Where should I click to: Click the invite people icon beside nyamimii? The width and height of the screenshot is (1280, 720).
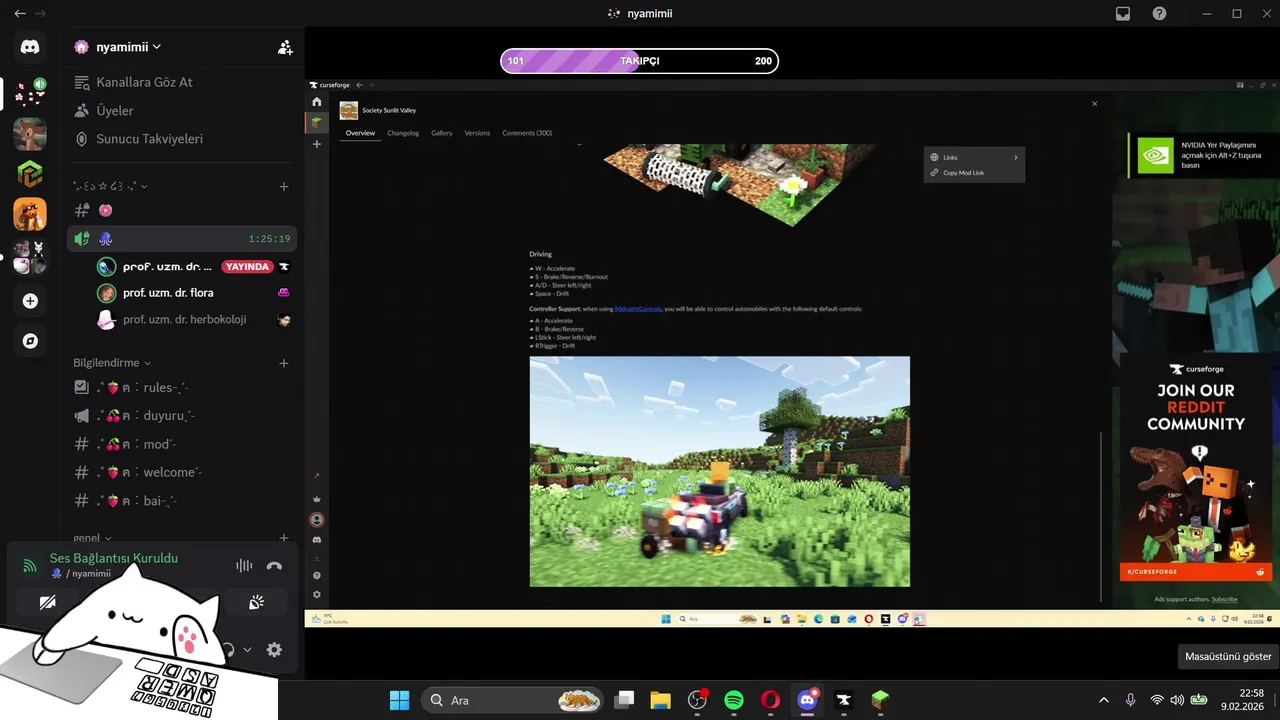pyautogui.click(x=285, y=47)
